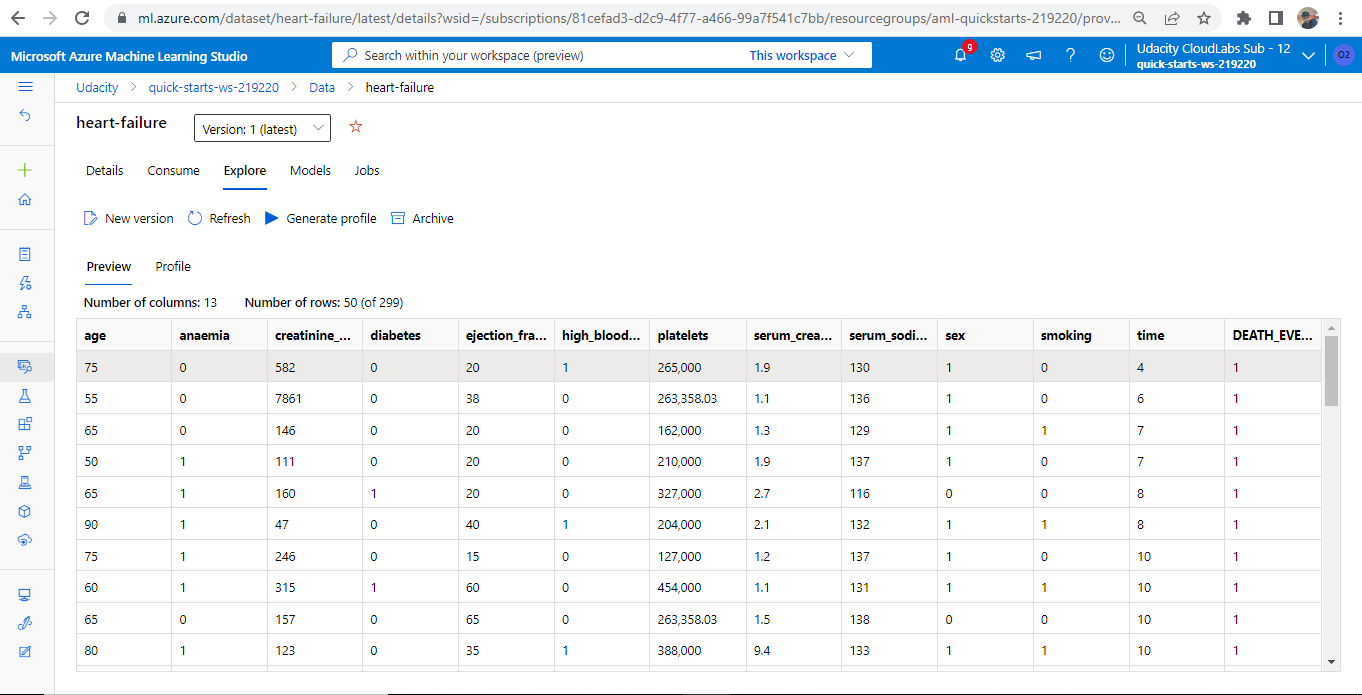Screen dimensions: 1362x695
Task: Open announcements via the megaphone icon
Action: click(1033, 55)
